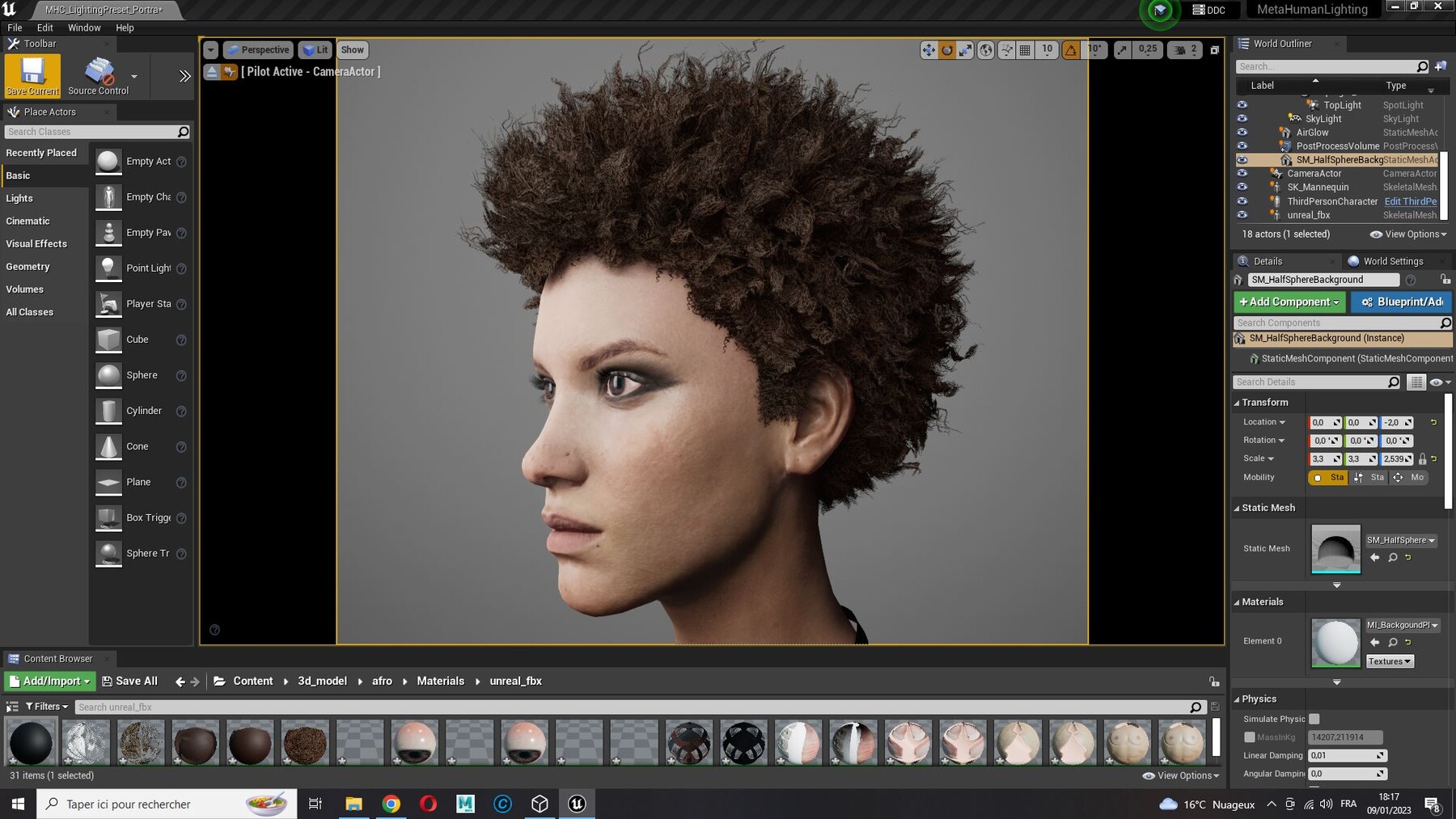Viewport: 1456px width, 819px height.
Task: Launch Chrome from the Windows taskbar
Action: tap(391, 804)
